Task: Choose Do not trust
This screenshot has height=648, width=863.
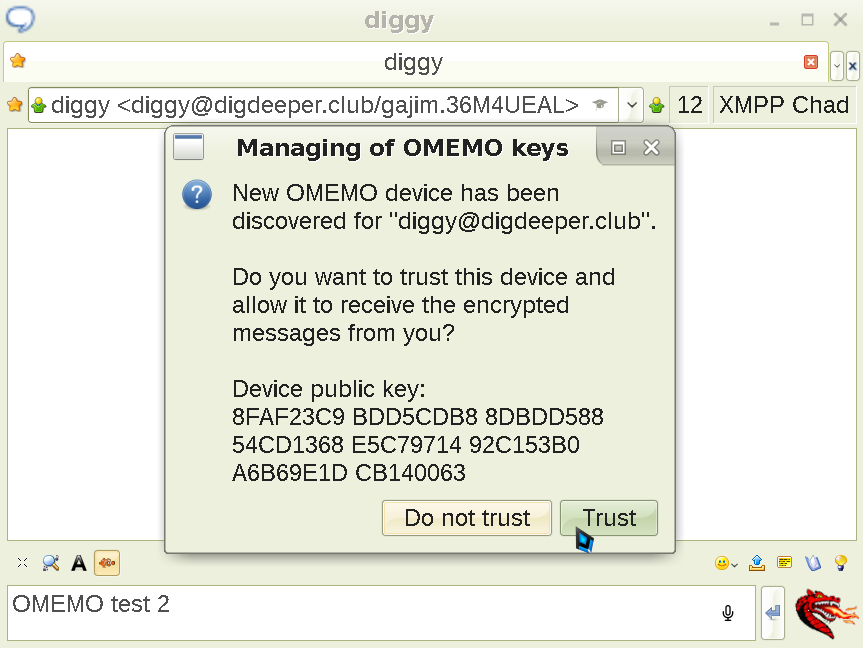Action: pyautogui.click(x=466, y=518)
